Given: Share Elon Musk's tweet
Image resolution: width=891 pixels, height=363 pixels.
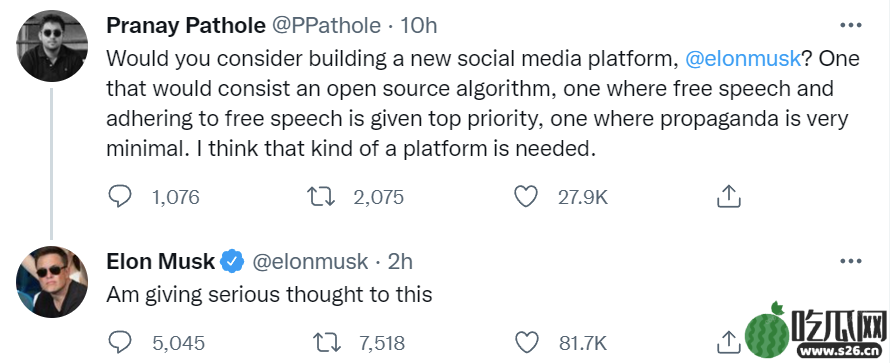Looking at the screenshot, I should pyautogui.click(x=728, y=342).
